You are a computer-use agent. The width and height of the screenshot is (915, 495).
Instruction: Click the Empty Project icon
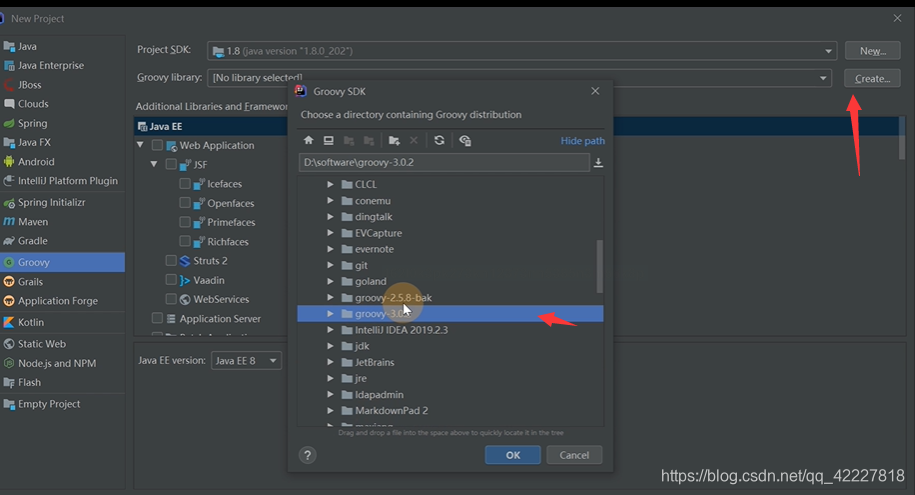9,404
